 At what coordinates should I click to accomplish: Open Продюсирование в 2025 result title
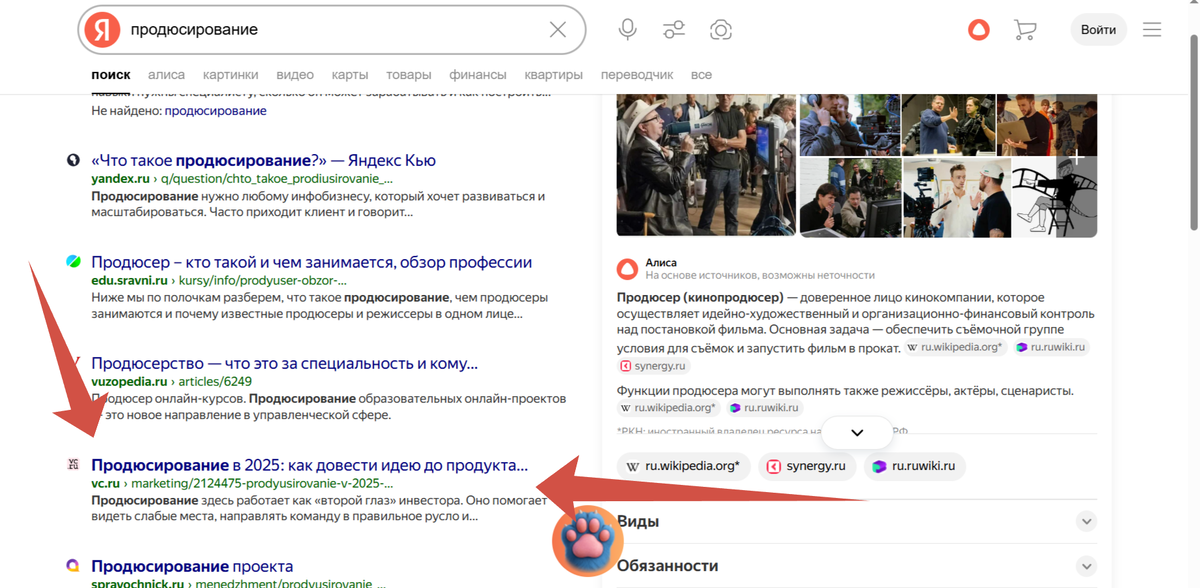tap(309, 465)
